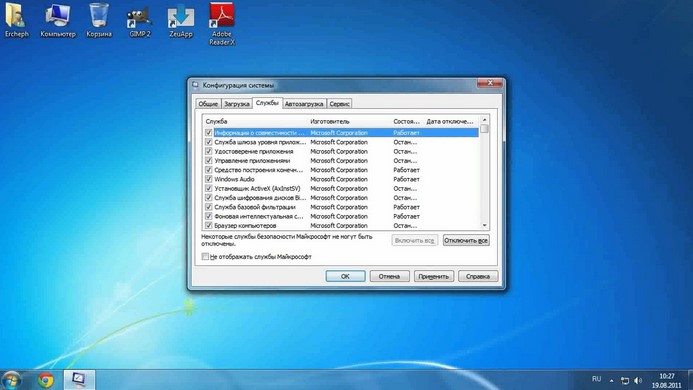Open the Сервис tab

pyautogui.click(x=339, y=104)
